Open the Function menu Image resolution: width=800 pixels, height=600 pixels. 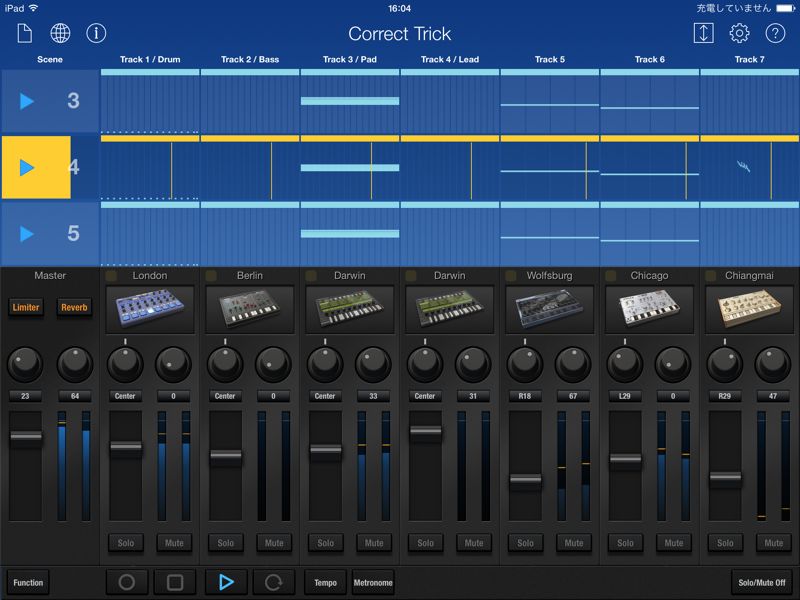(x=28, y=582)
